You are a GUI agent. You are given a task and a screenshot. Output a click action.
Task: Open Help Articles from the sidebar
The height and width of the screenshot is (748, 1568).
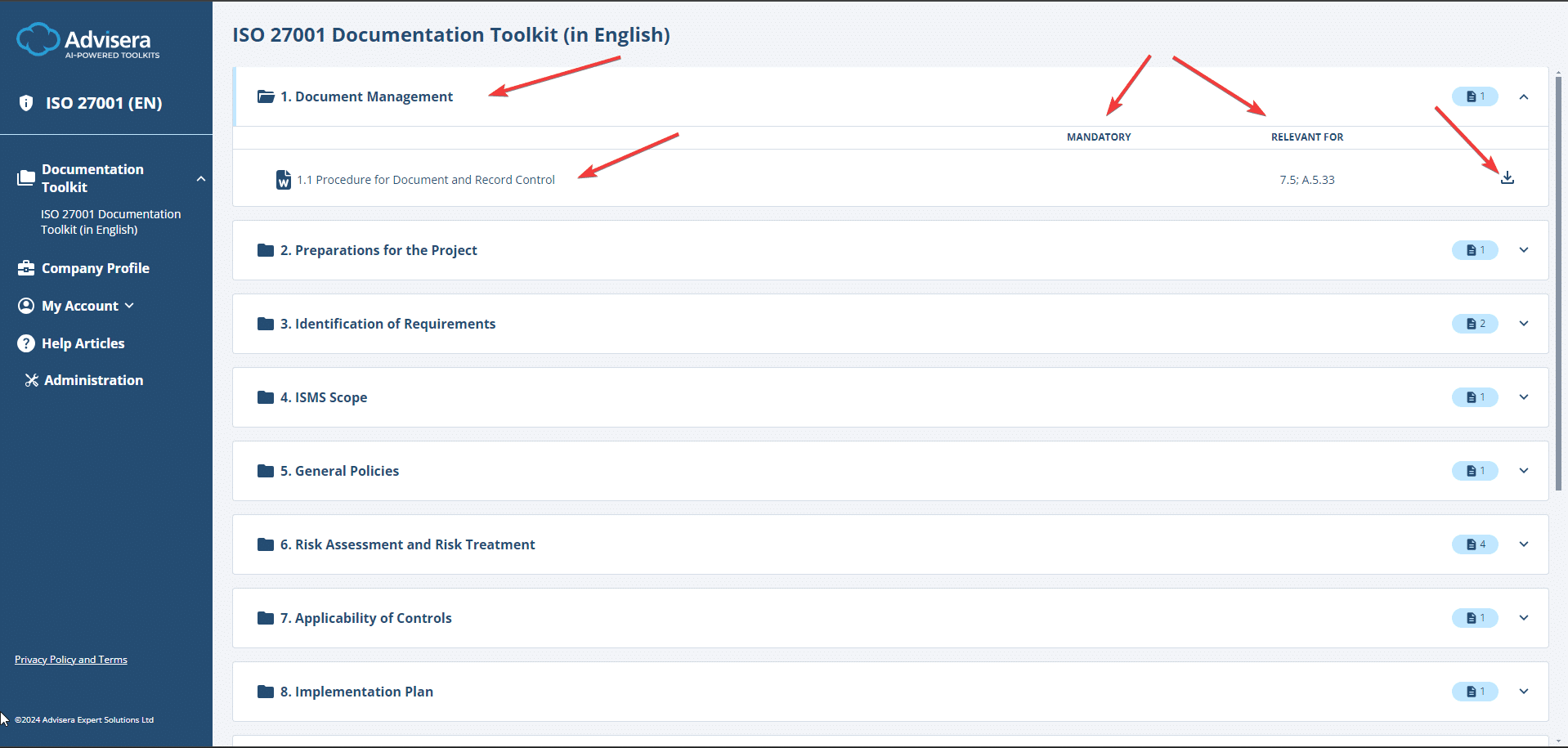pos(83,343)
